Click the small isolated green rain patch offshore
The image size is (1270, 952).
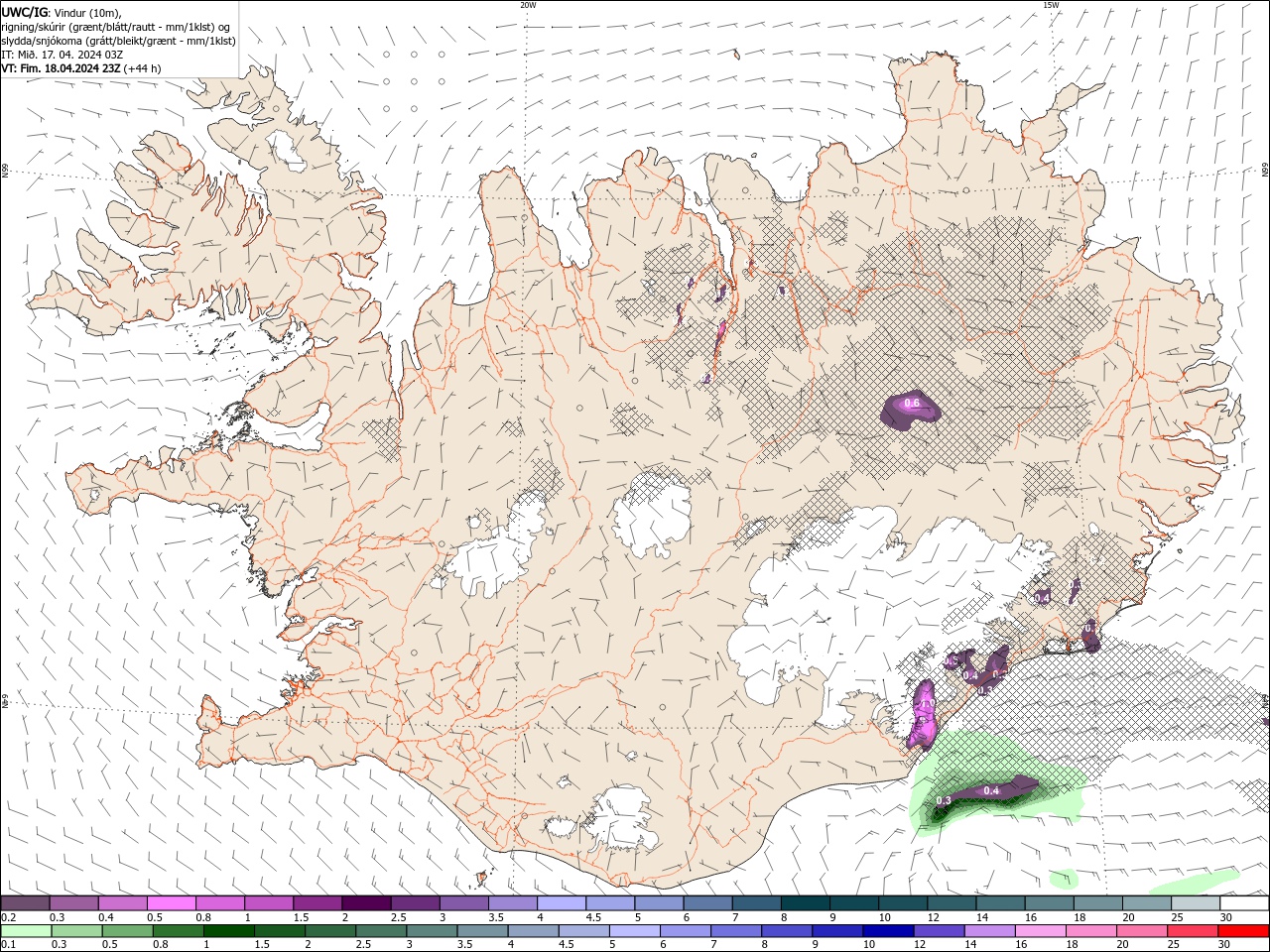(1064, 879)
